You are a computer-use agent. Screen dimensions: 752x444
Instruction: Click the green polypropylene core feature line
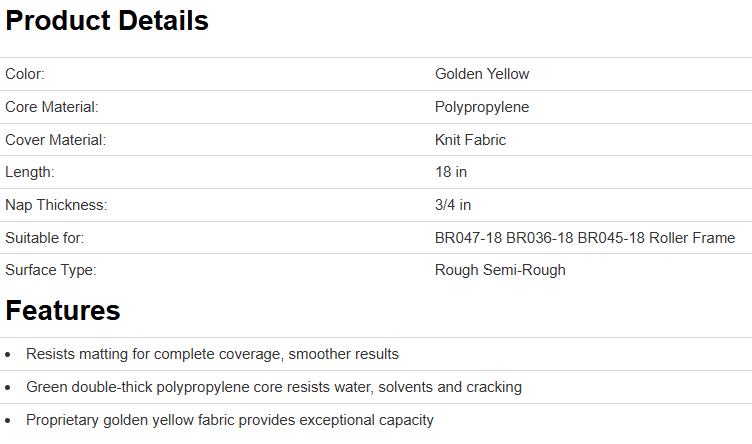(x=274, y=387)
